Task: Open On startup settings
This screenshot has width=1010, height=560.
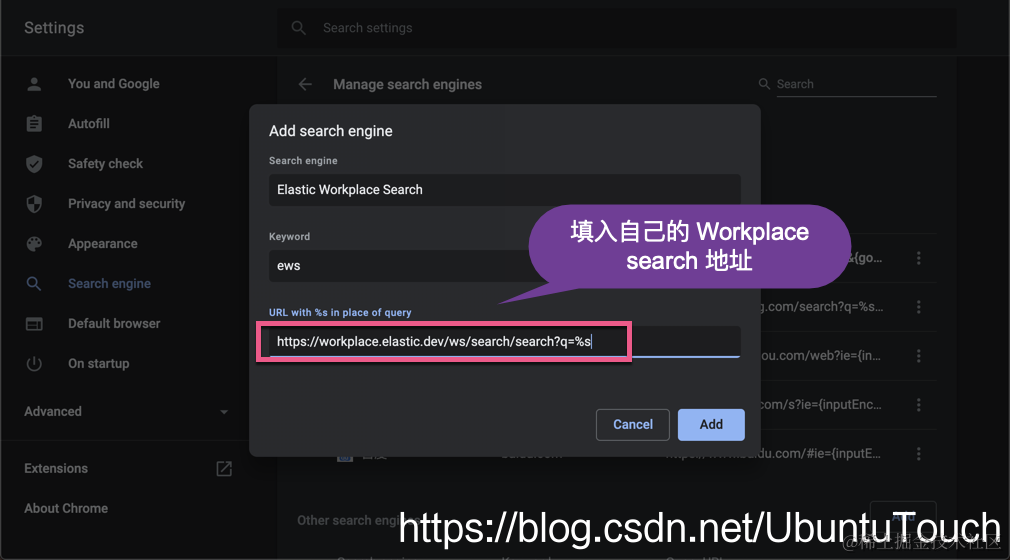Action: (x=99, y=363)
